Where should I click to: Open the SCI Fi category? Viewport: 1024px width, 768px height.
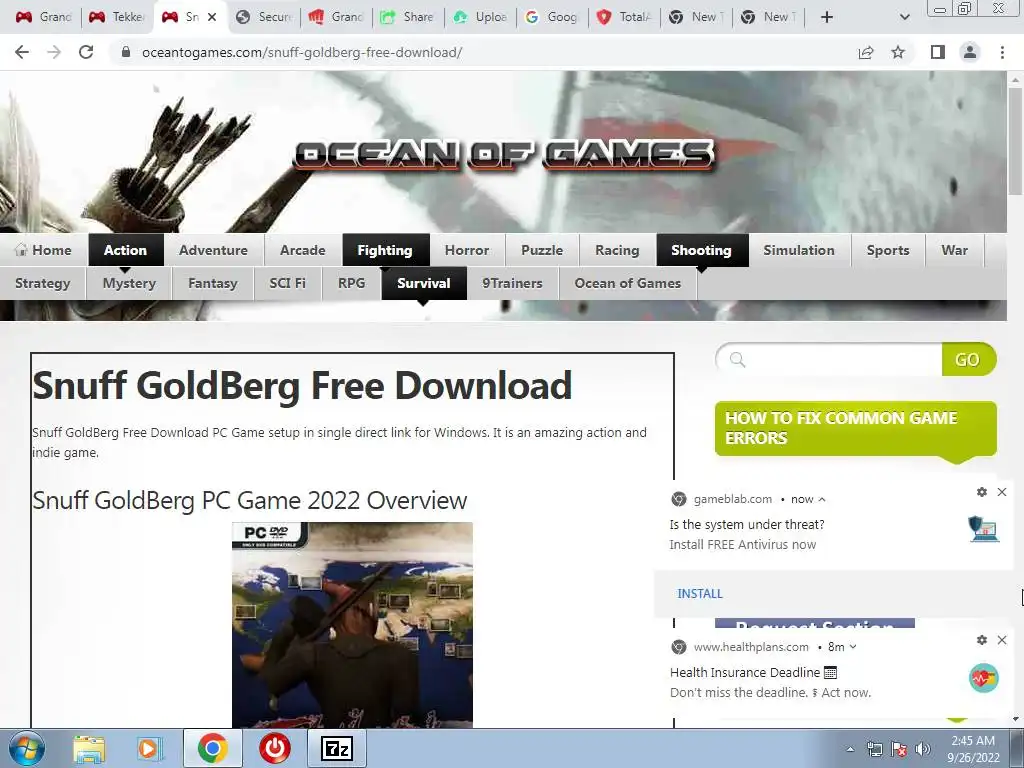287,283
